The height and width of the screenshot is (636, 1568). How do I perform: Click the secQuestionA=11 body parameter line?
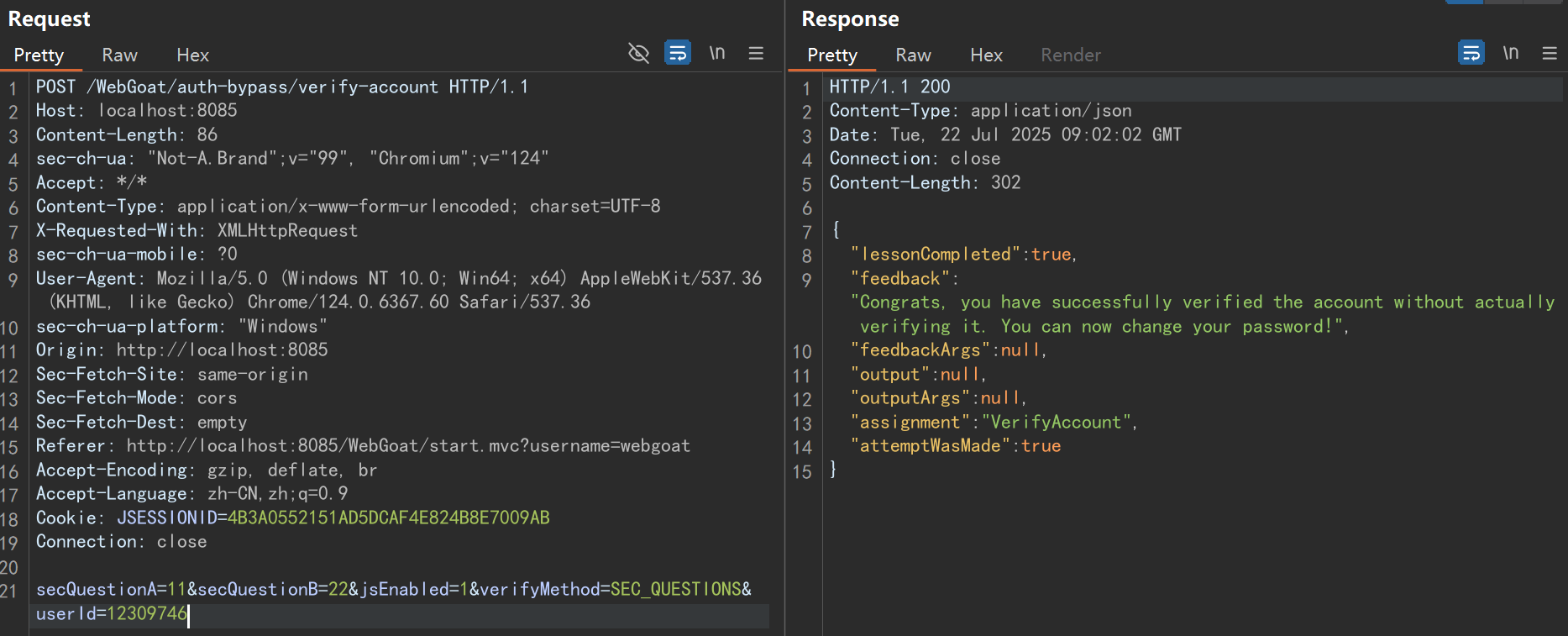point(394,589)
